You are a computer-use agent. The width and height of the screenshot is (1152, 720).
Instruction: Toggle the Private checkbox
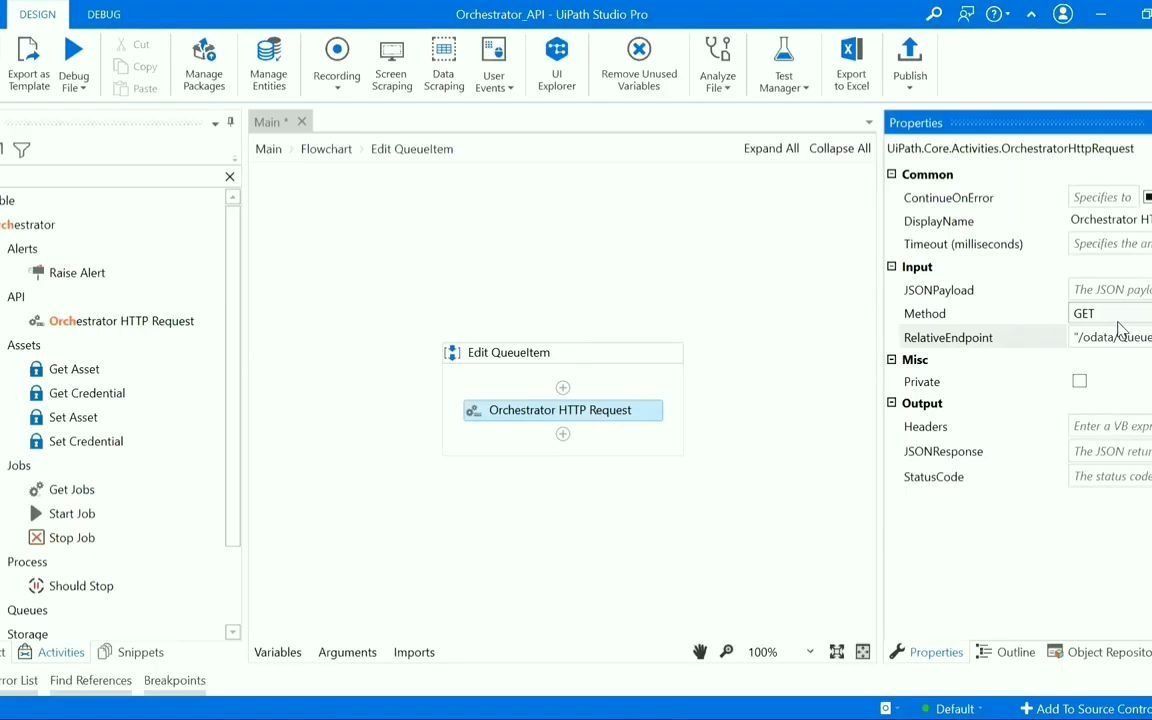(1079, 381)
